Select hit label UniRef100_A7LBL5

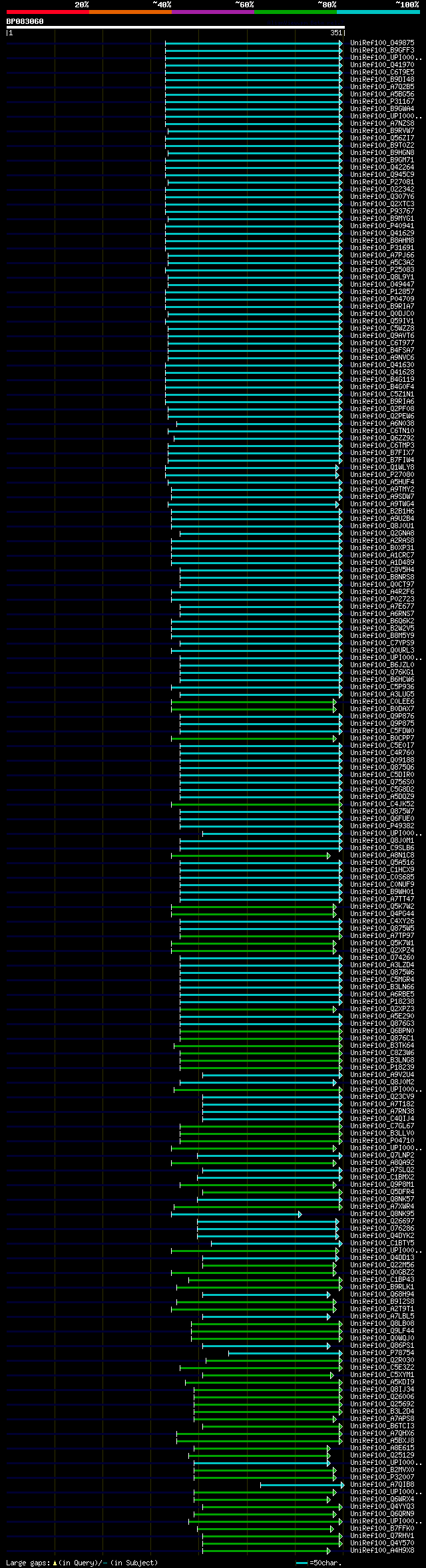[x=382, y=1316]
